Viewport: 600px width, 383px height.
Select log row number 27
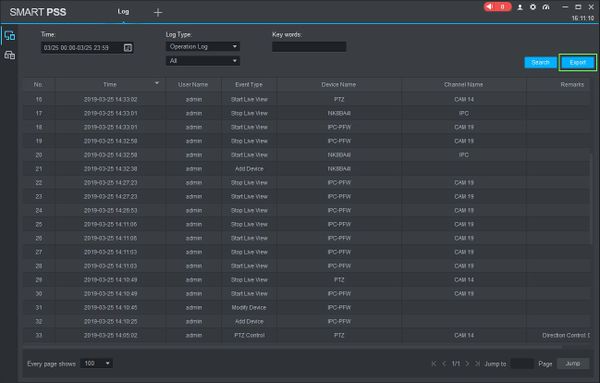(x=306, y=252)
